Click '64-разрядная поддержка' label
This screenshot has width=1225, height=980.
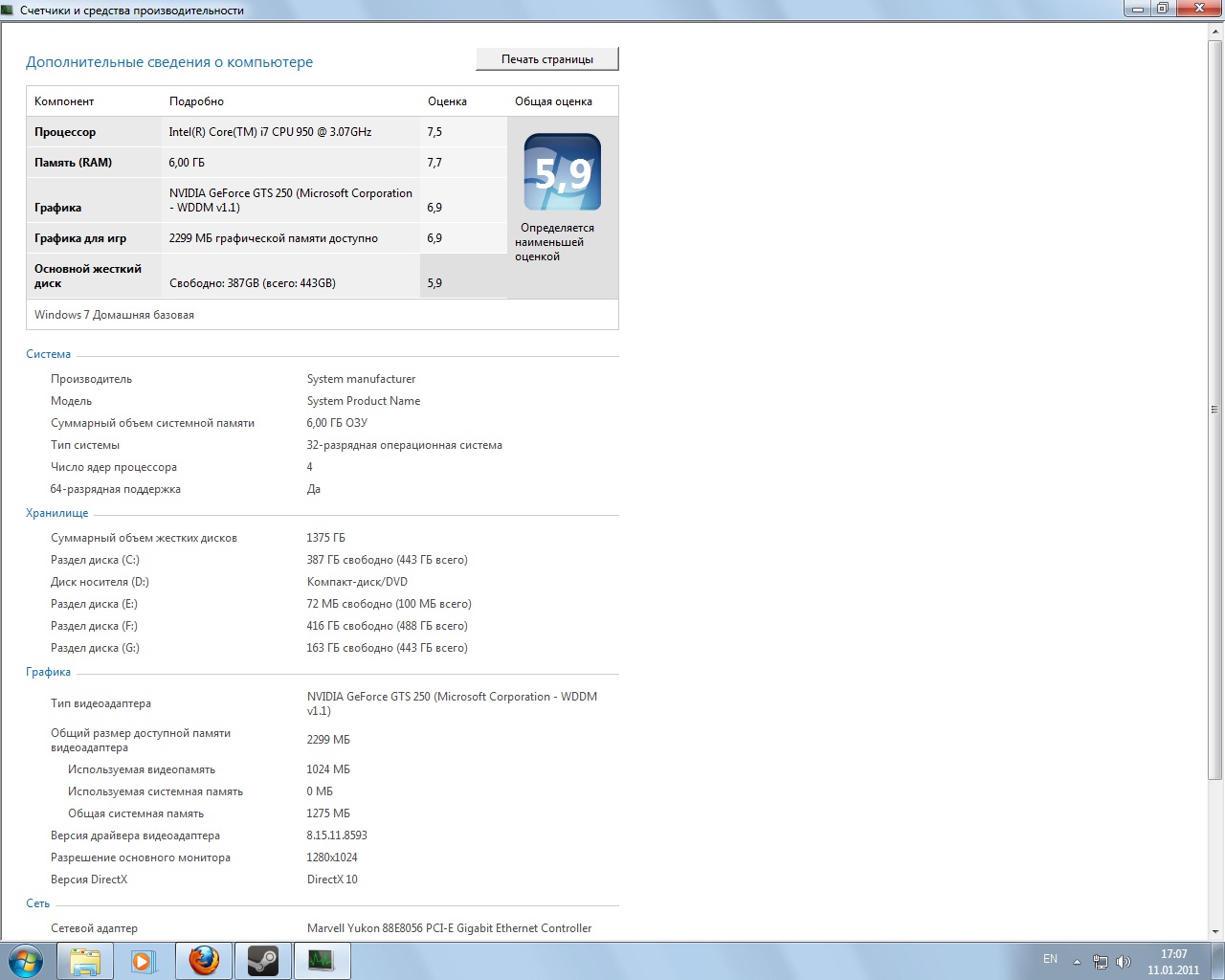(116, 489)
